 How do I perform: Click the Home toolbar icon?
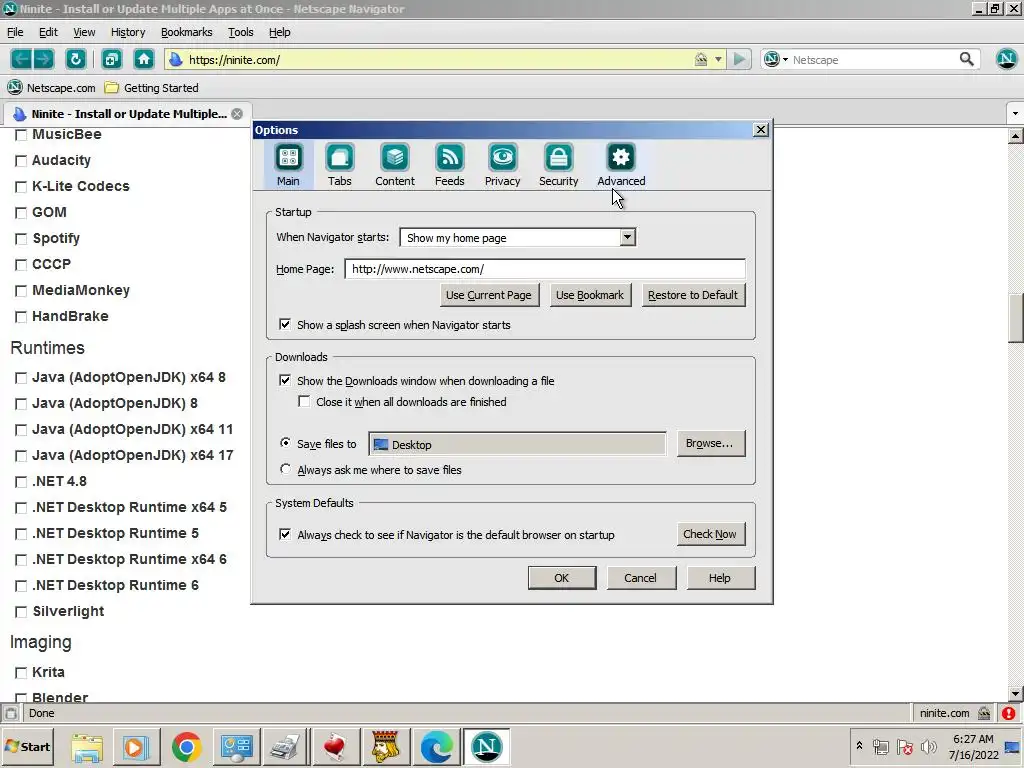pyautogui.click(x=144, y=59)
